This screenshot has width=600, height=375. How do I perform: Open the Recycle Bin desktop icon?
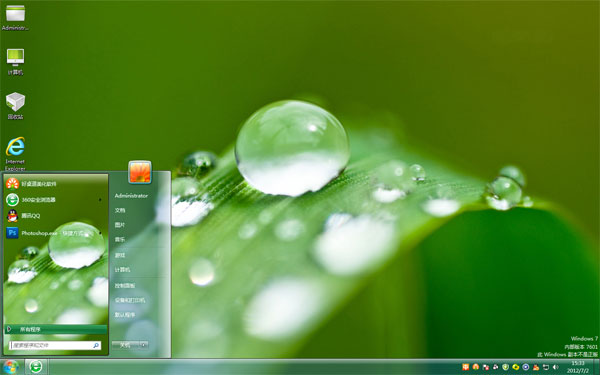coord(15,106)
